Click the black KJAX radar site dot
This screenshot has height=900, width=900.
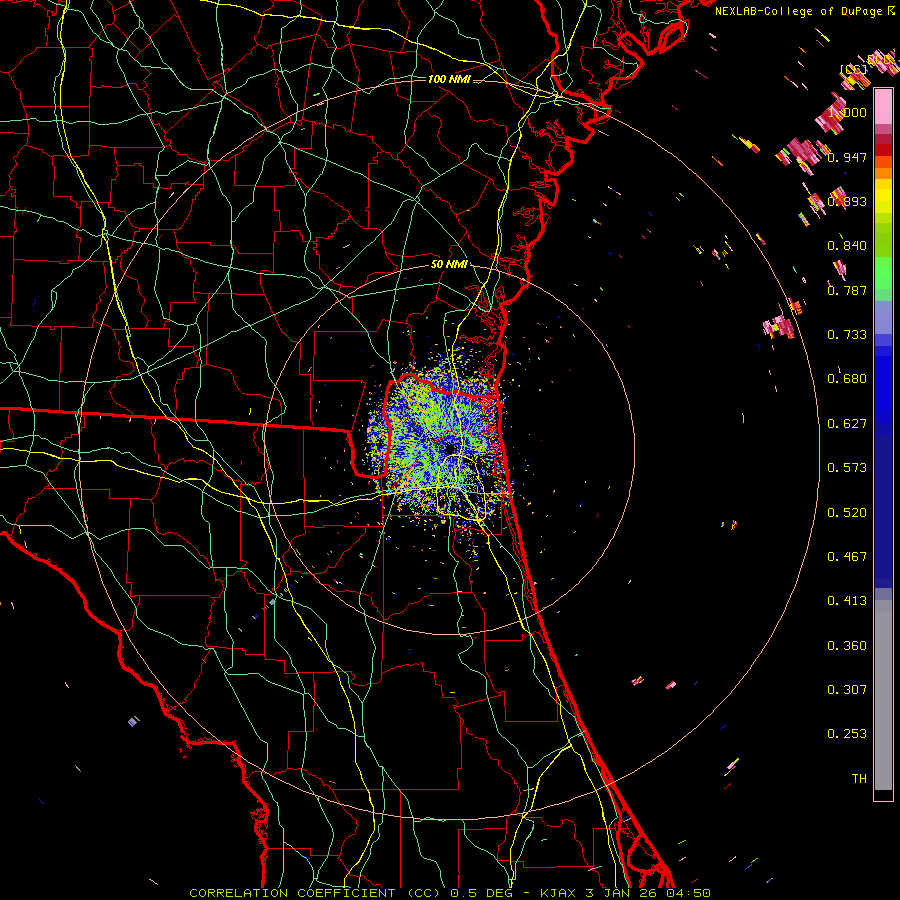click(449, 449)
